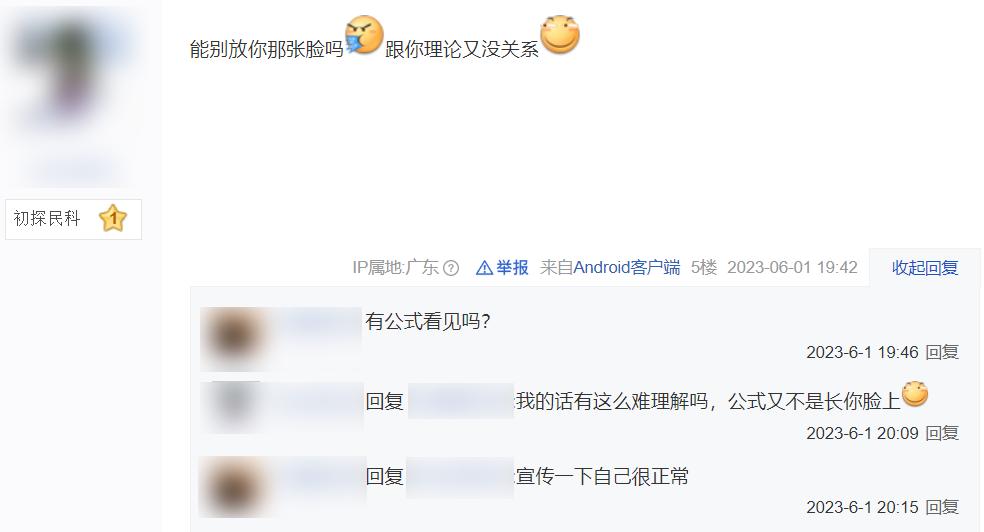
Task: Open third reply commenter's avatar
Action: click(x=232, y=487)
